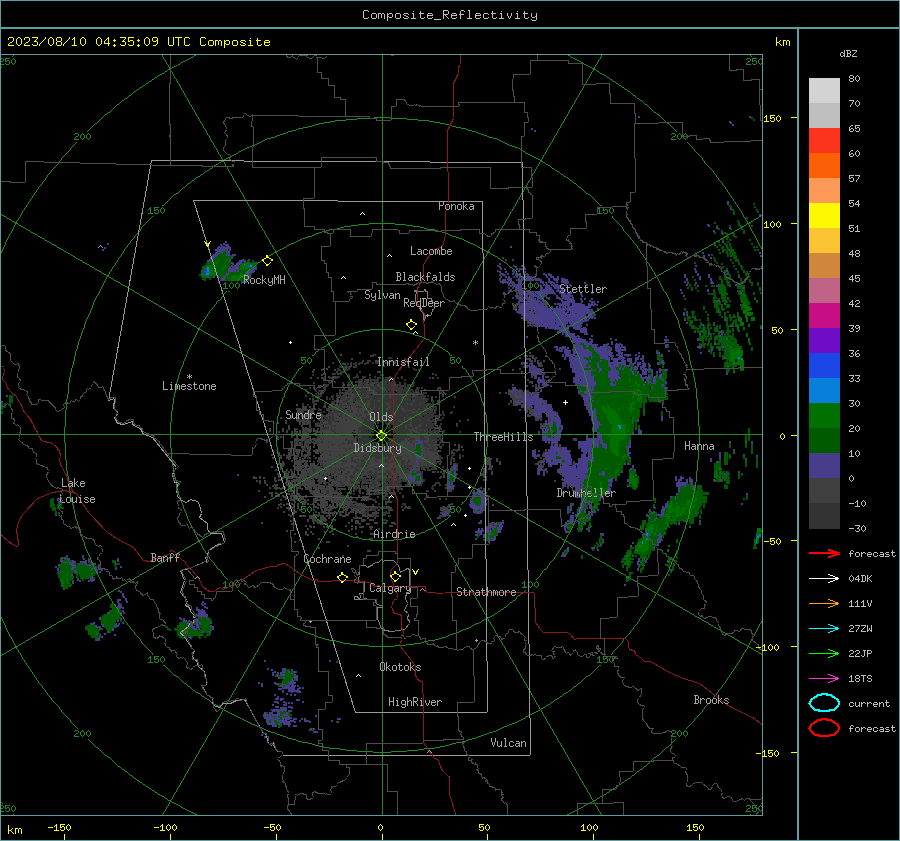Click the storm cell west of RockyMH

(223, 265)
